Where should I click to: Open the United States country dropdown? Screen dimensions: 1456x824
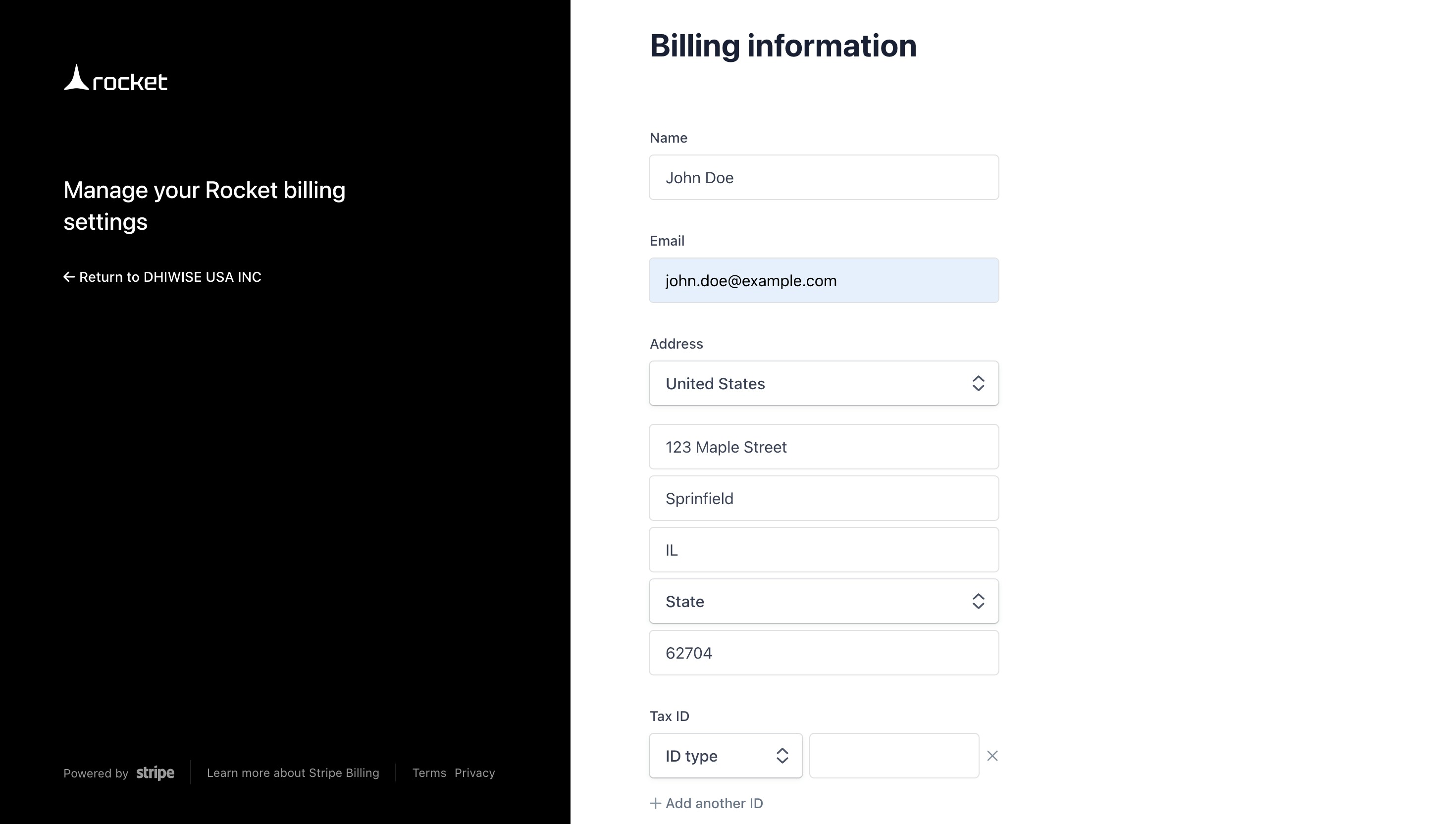pos(824,383)
